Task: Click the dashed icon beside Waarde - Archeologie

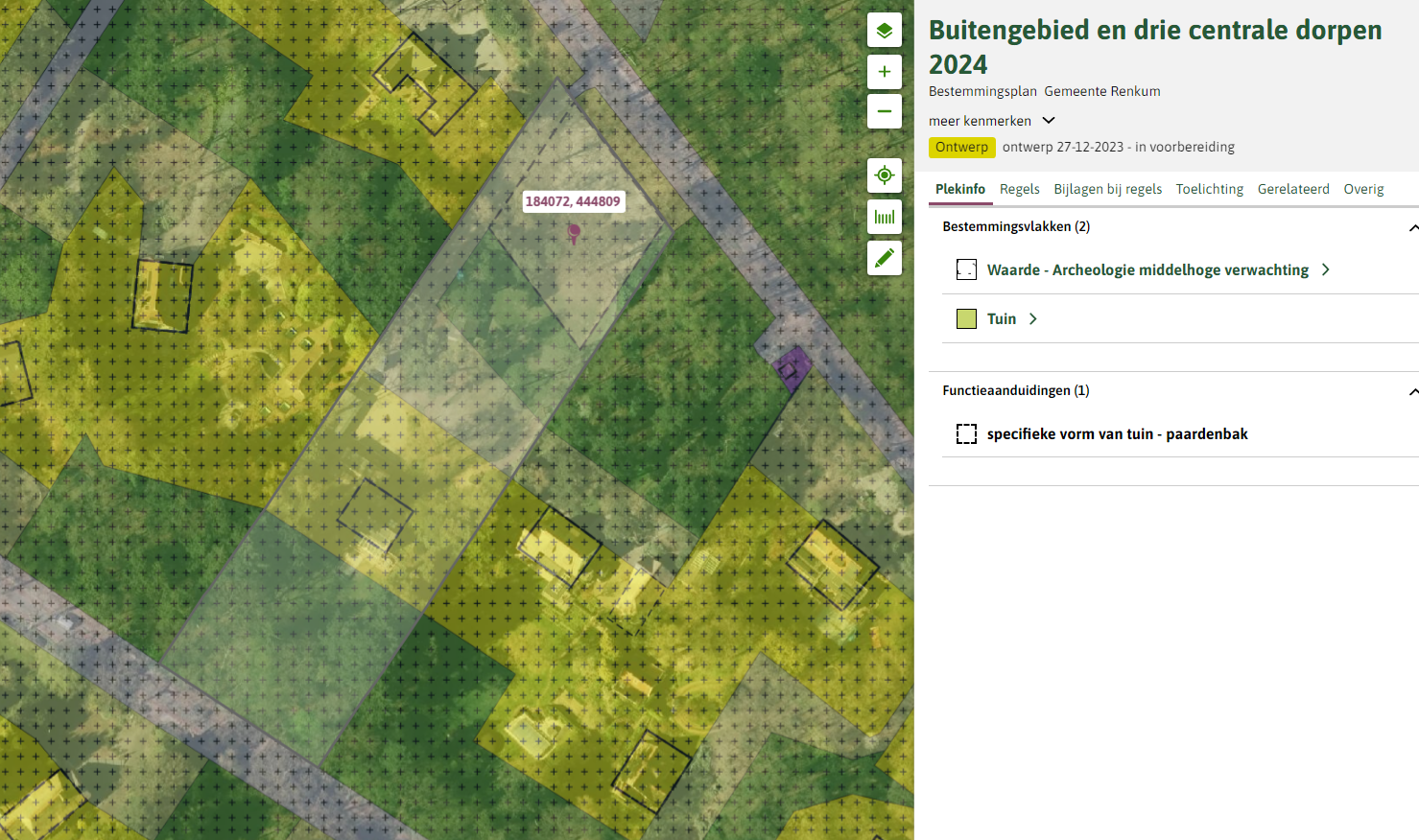Action: 966,269
